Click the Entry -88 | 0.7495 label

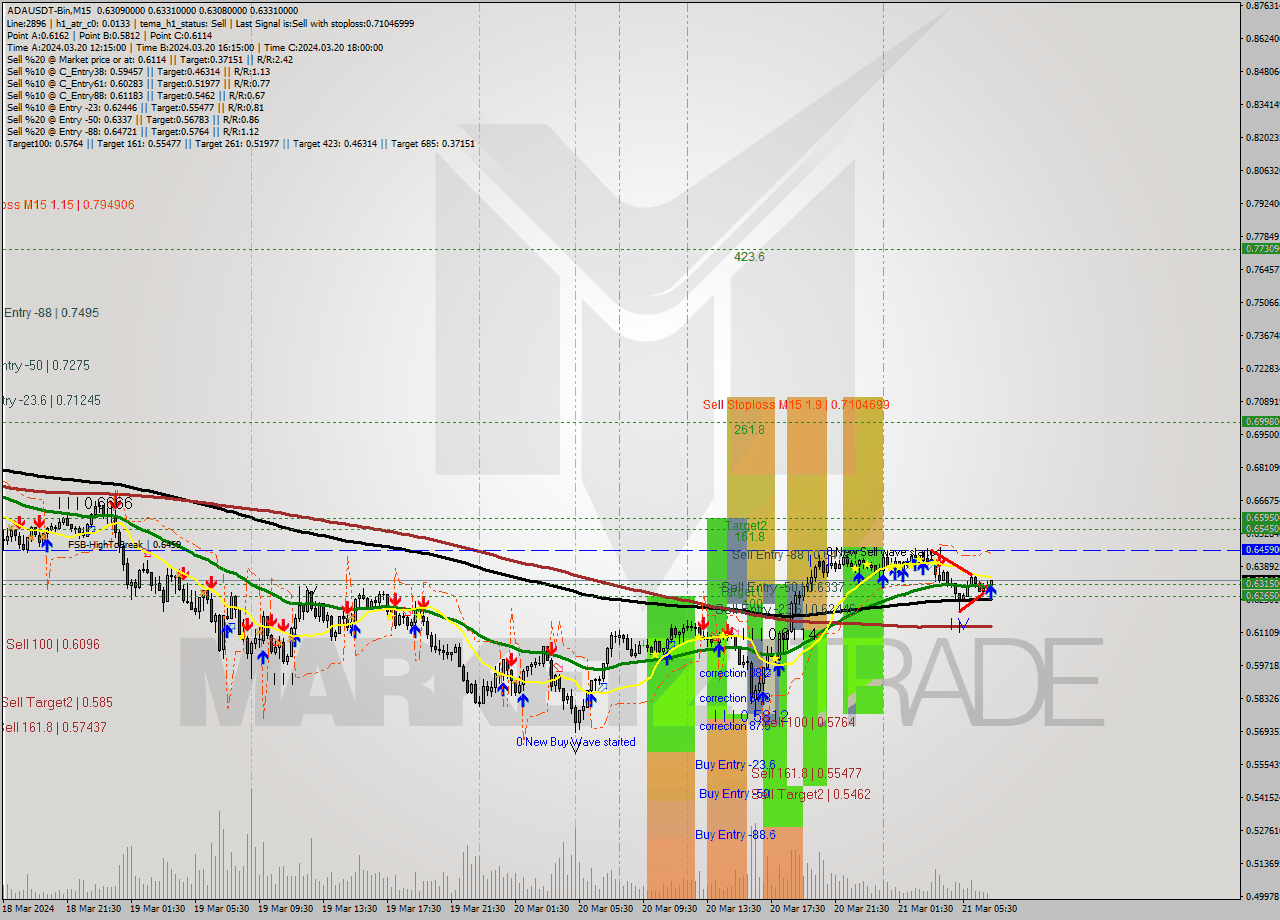(50, 313)
